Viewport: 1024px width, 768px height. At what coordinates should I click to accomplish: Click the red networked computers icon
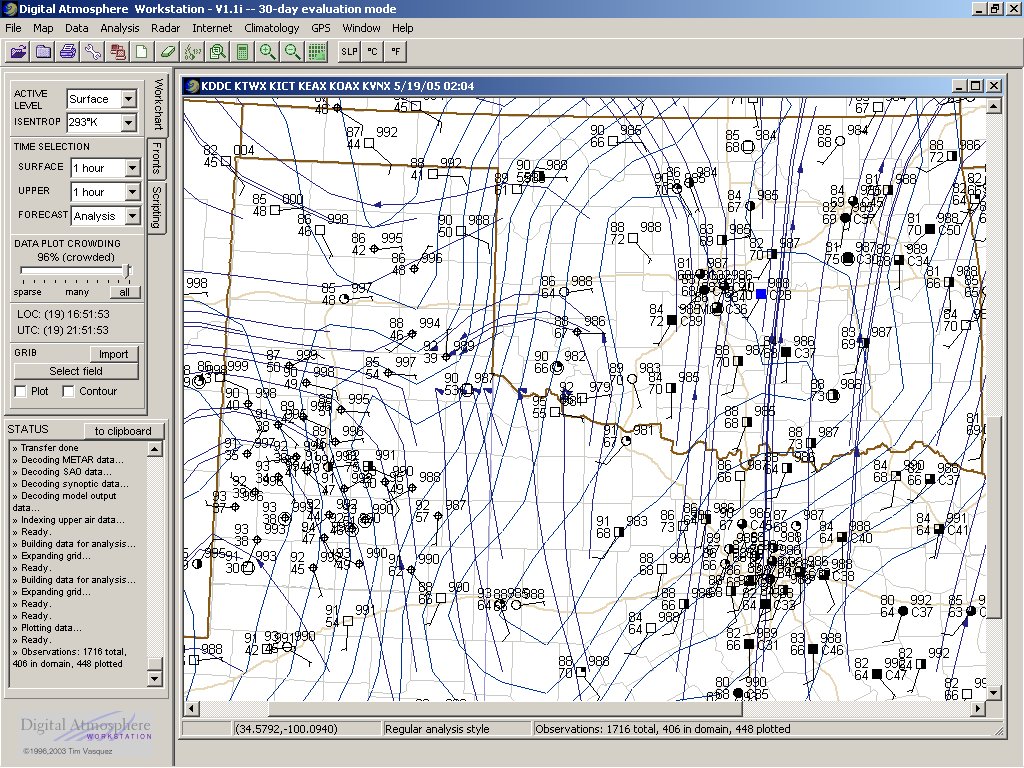[x=118, y=52]
